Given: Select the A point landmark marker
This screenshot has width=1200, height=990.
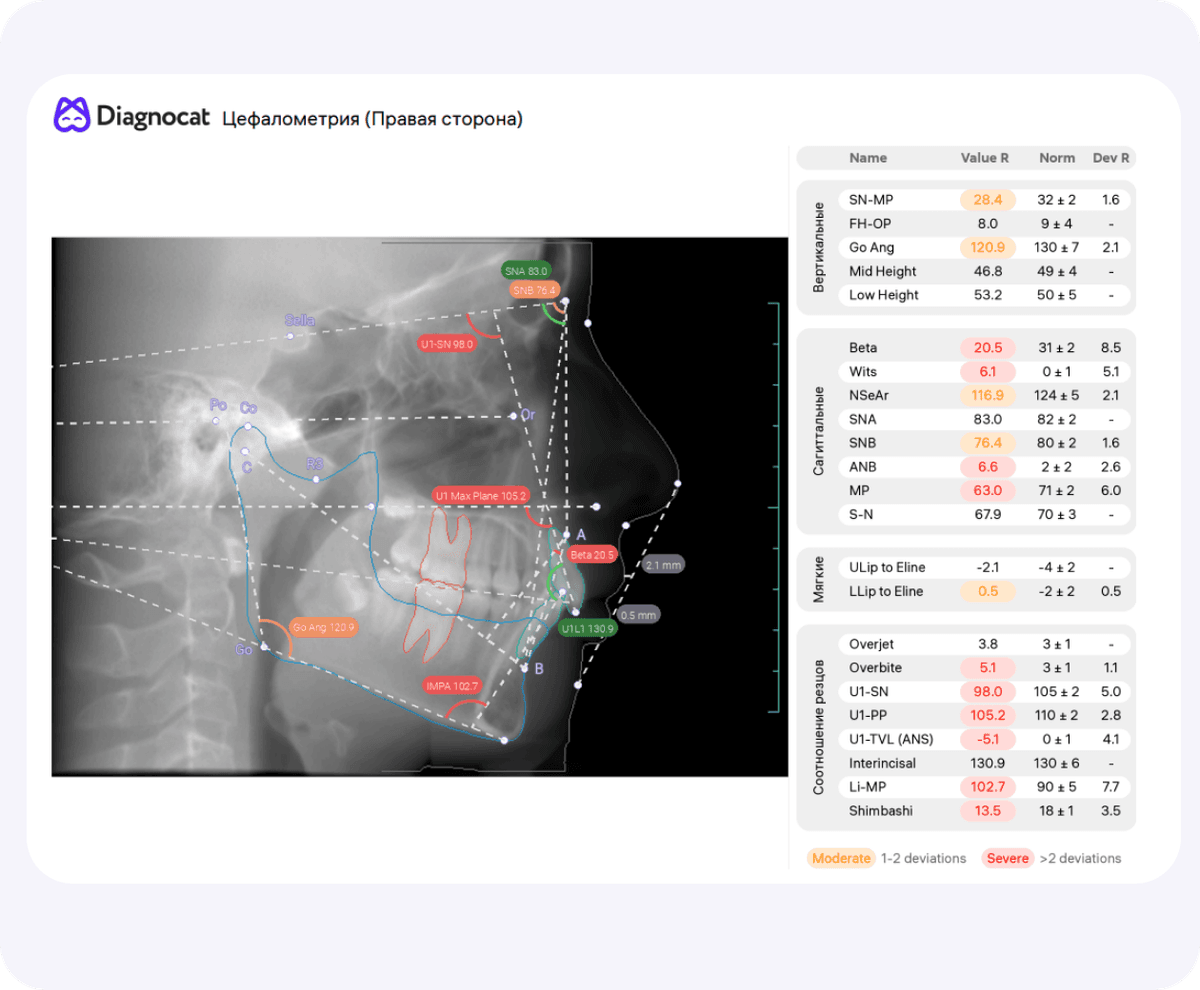Looking at the screenshot, I should point(566,536).
